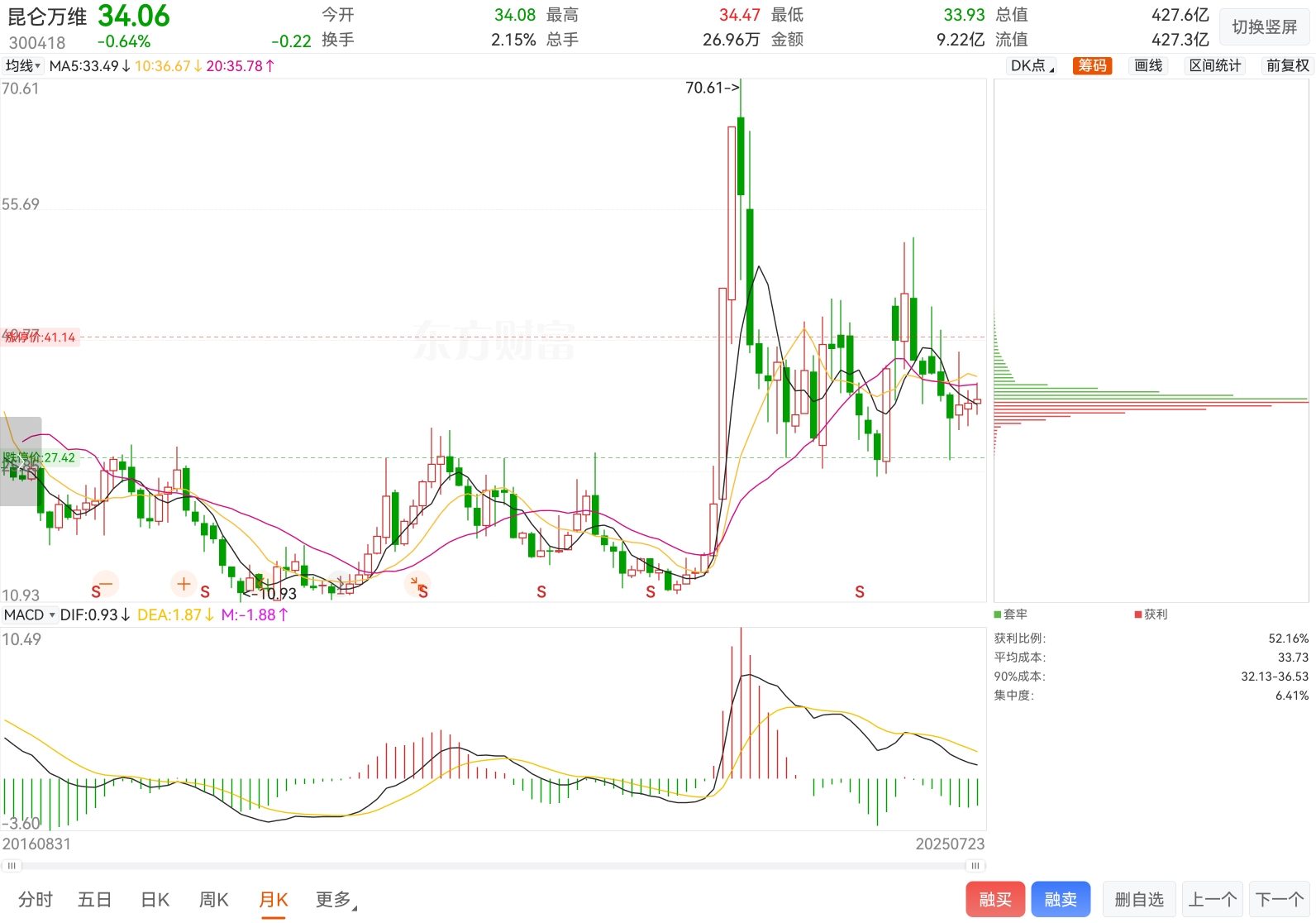The image size is (1316, 923).
Task: Click the 平均成本 33.73 value
Action: 1293,658
